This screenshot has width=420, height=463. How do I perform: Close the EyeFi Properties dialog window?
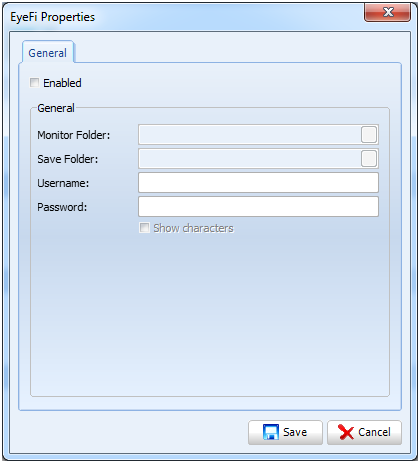point(387,12)
